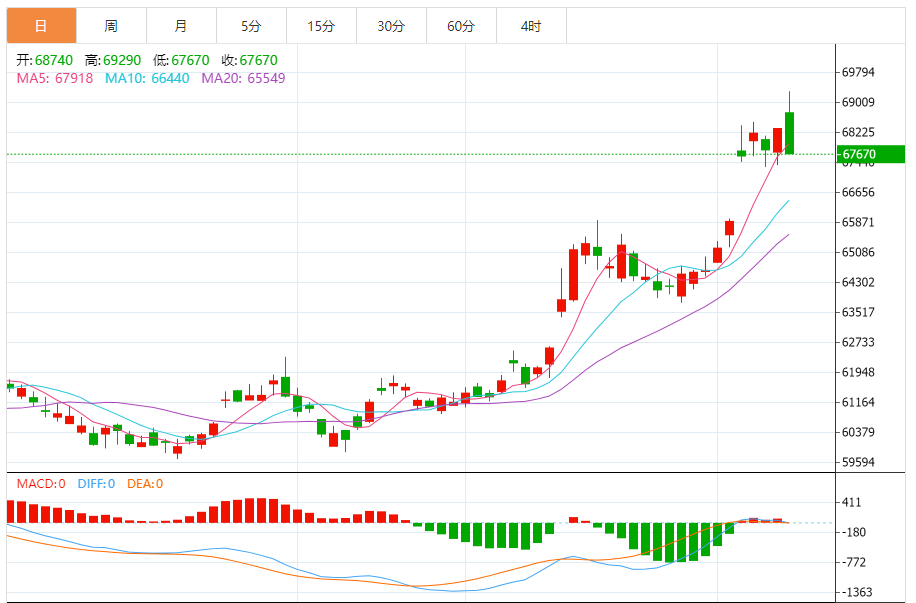
Task: Switch to monthly 月 chart tab
Action: [181, 26]
